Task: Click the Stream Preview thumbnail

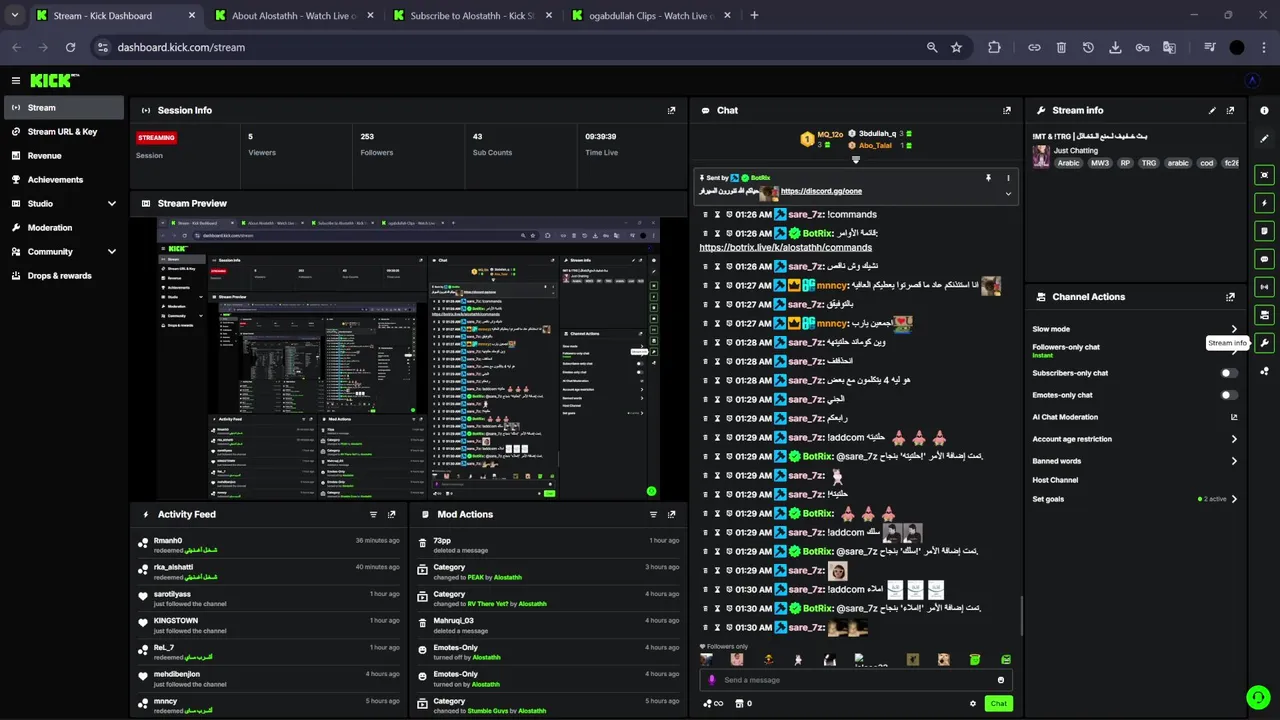Action: click(409, 358)
